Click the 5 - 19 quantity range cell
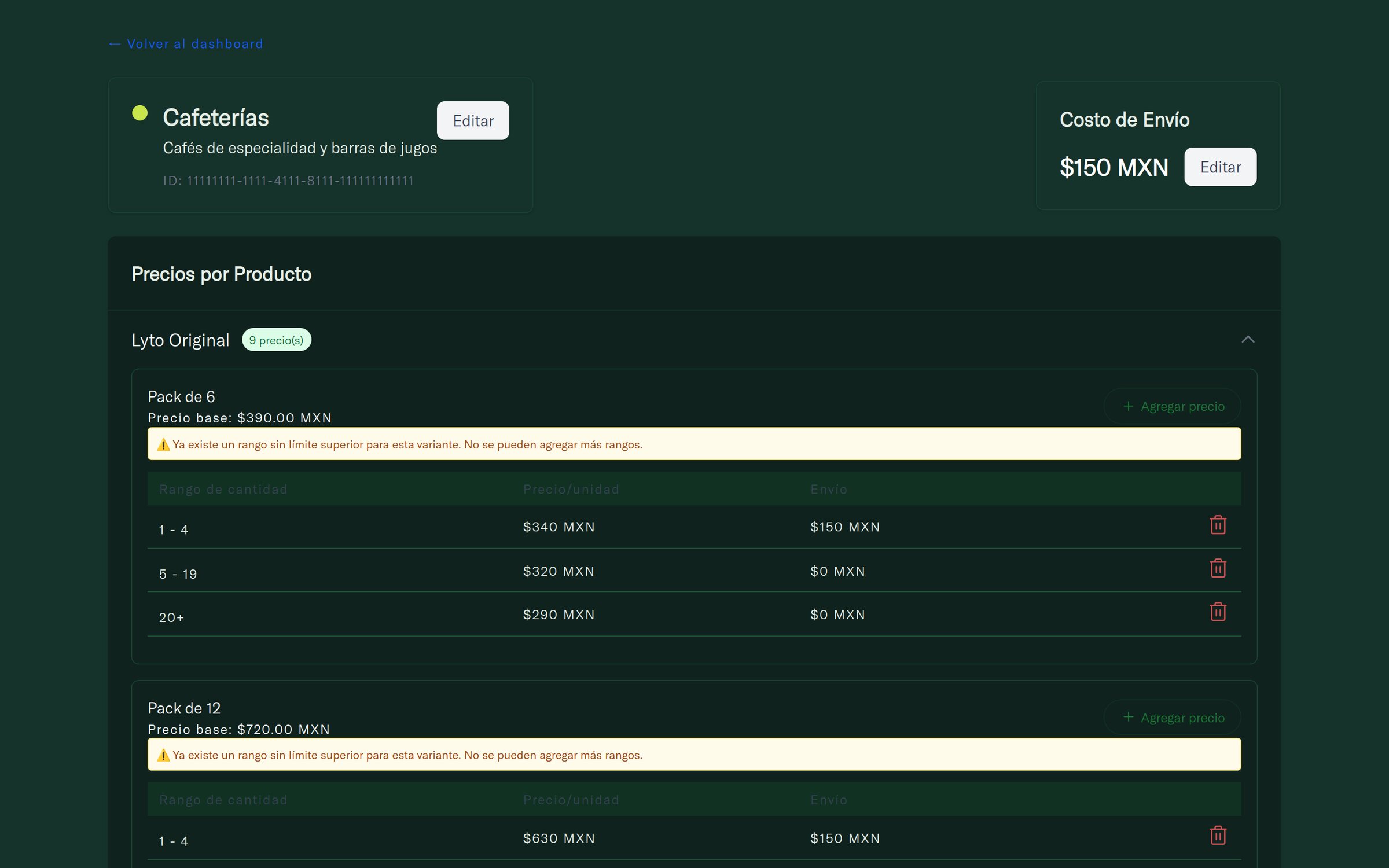This screenshot has height=868, width=1389. 178,574
